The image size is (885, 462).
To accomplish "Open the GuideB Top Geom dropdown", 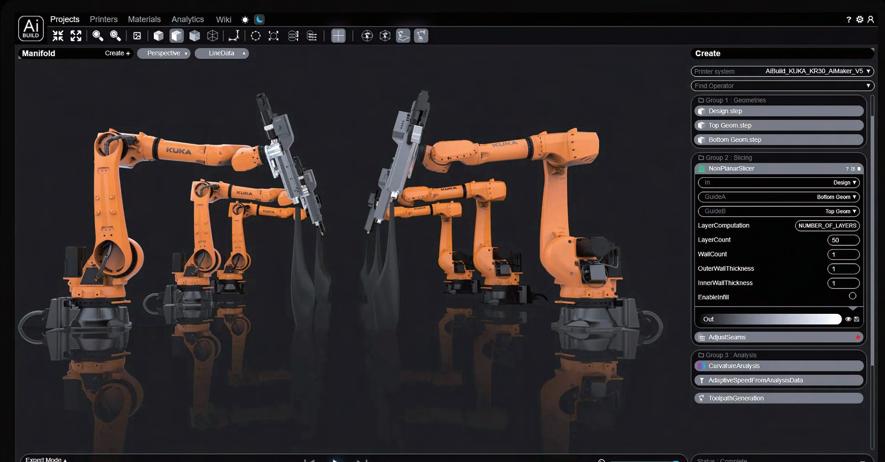I will tap(779, 211).
